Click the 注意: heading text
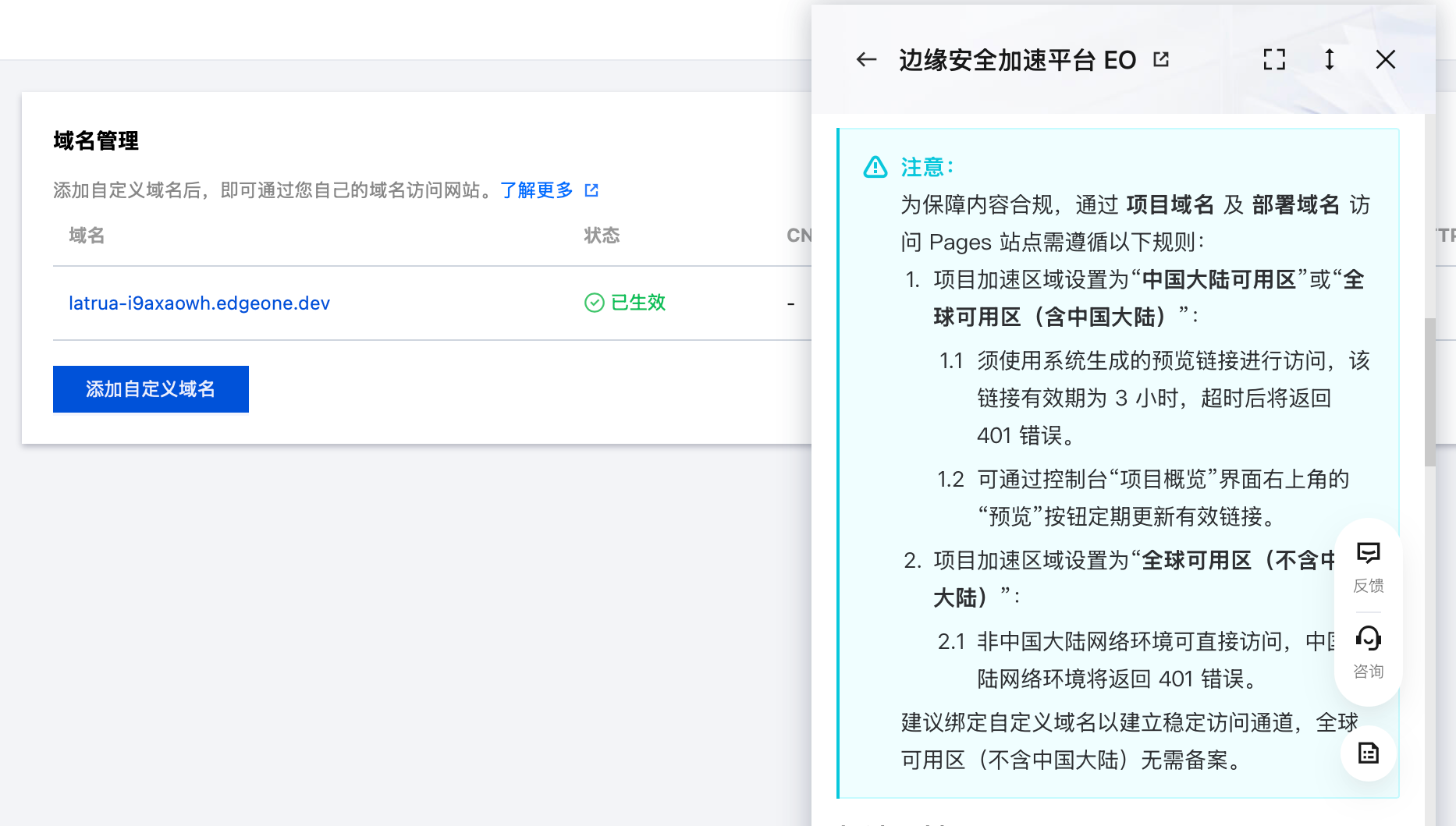The width and height of the screenshot is (1456, 826). click(928, 167)
